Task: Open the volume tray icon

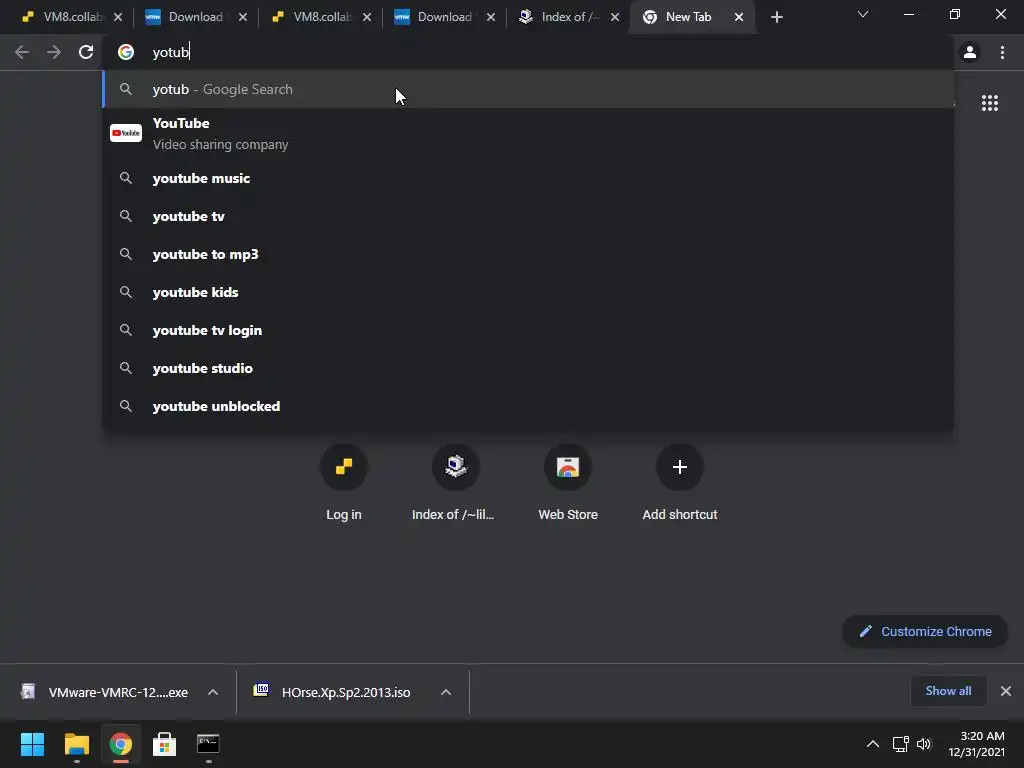Action: click(924, 744)
